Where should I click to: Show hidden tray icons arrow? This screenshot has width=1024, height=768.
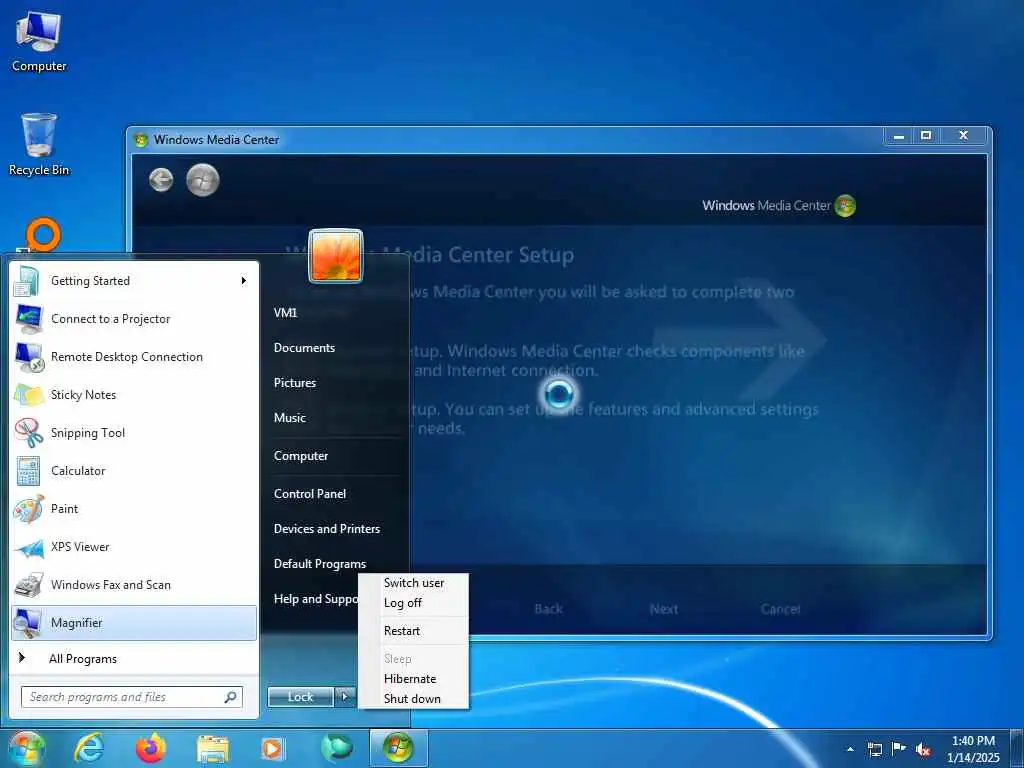pos(850,749)
